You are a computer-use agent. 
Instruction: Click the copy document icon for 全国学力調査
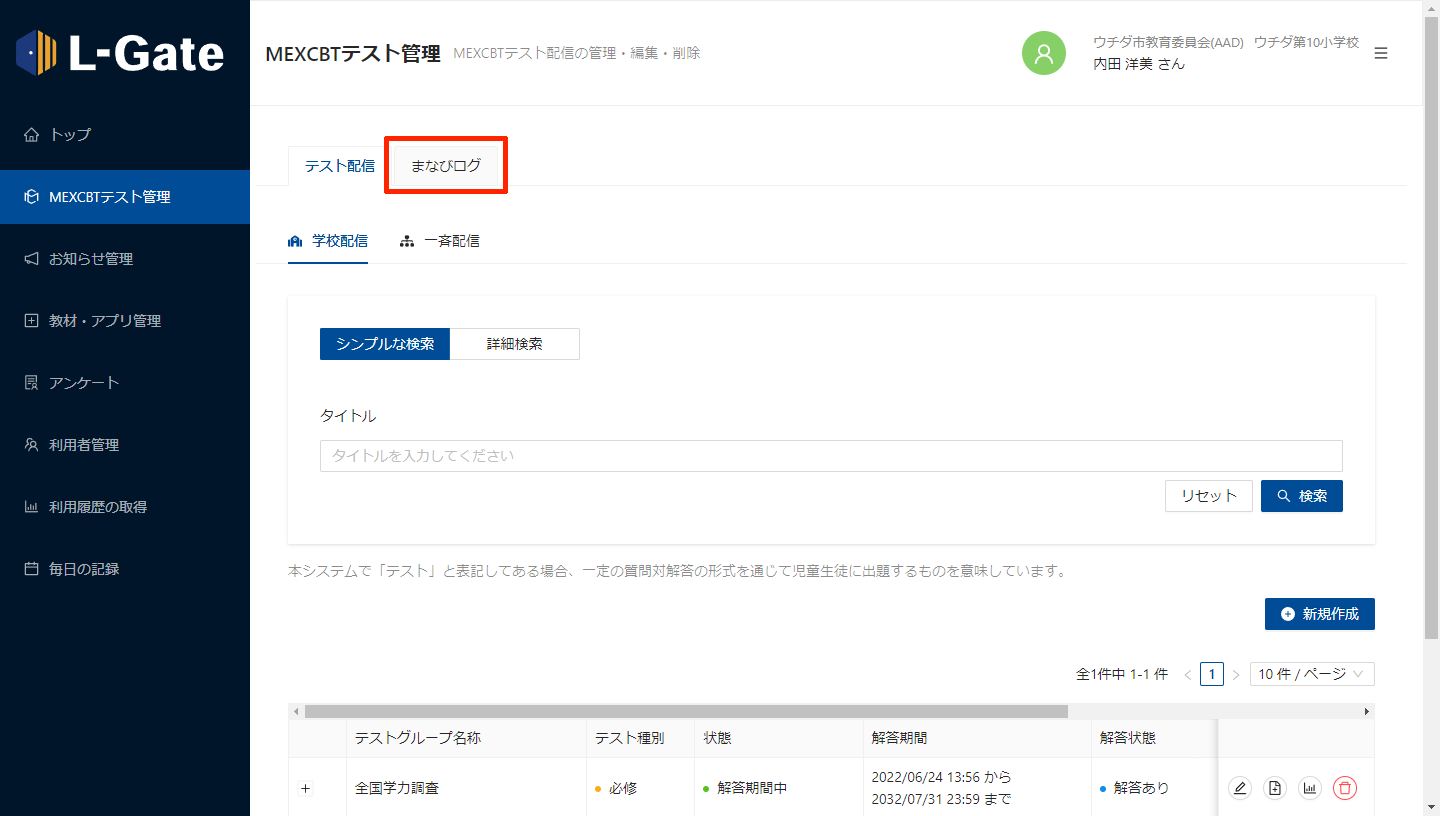point(1275,788)
